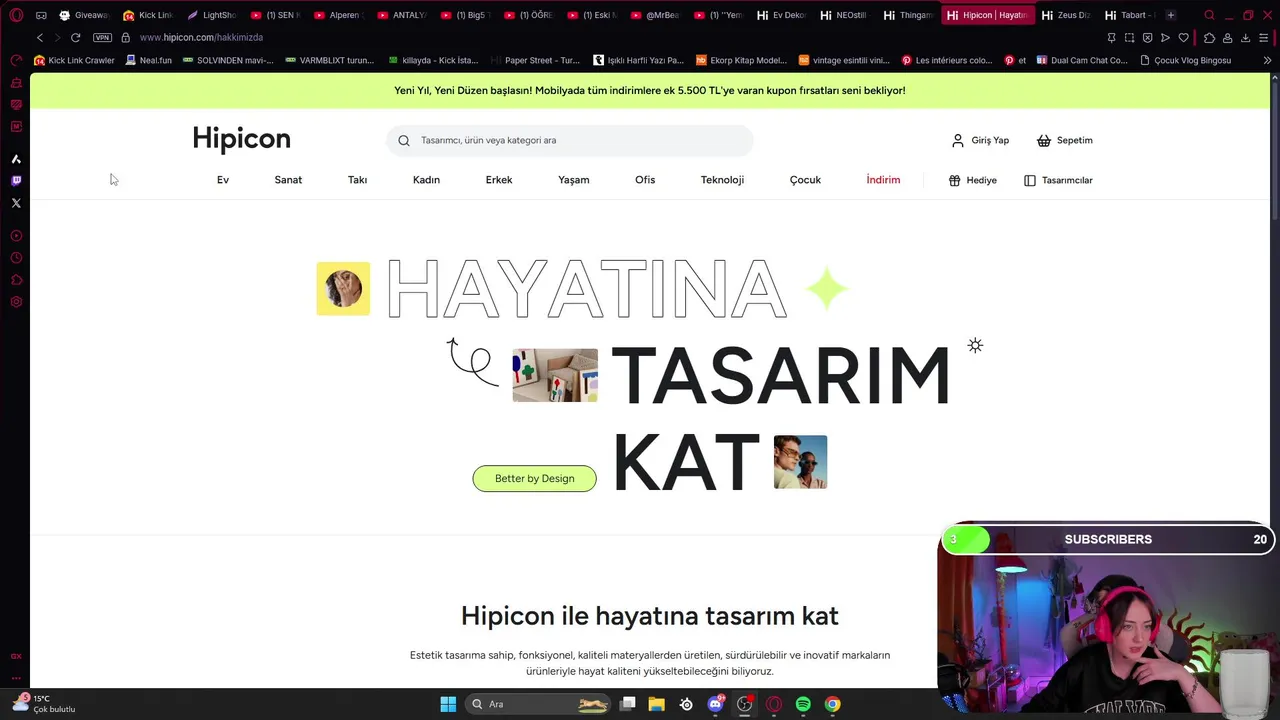Screen dimensions: 1280x720
Task: Click the Tasarımcı, ürün veya kategori search field
Action: pyautogui.click(x=570, y=140)
